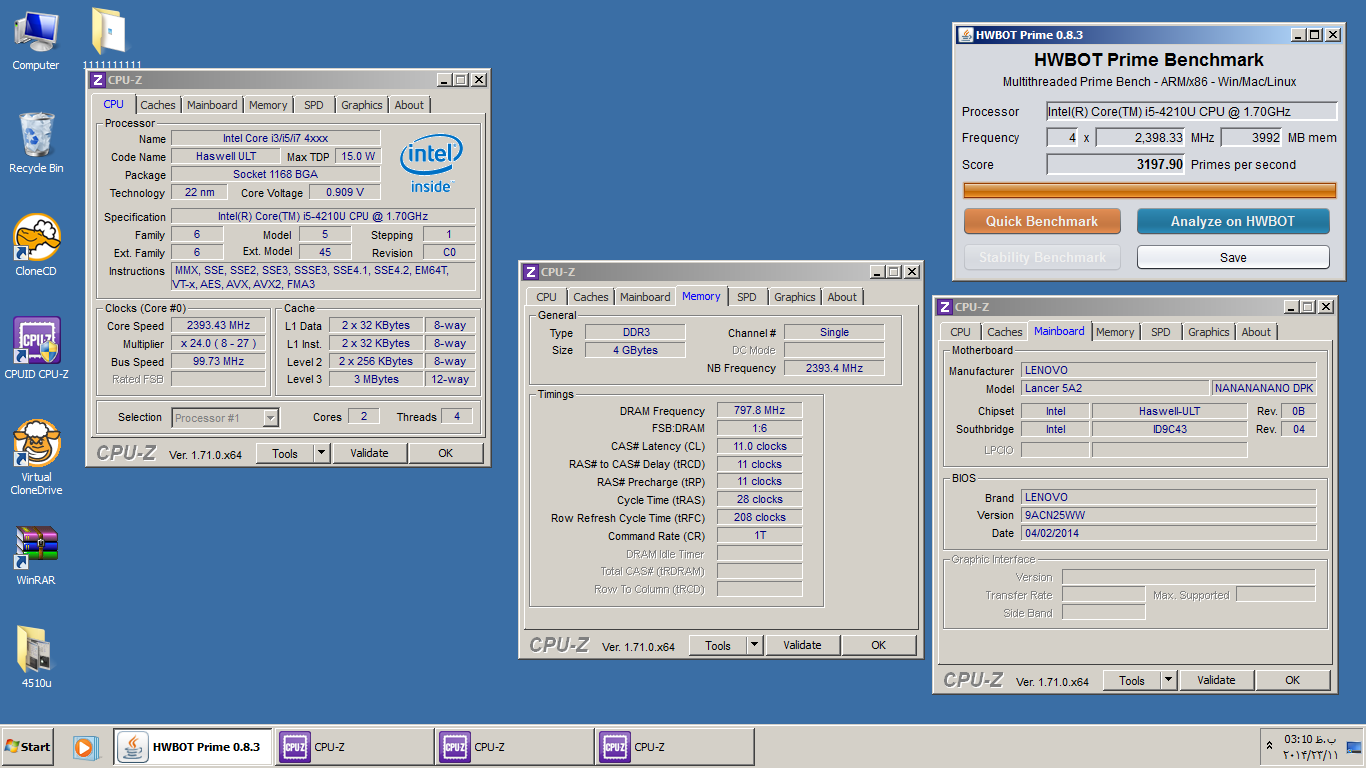1366x768 pixels.
Task: Click Analyze on HWBOT button
Action: (x=1233, y=221)
